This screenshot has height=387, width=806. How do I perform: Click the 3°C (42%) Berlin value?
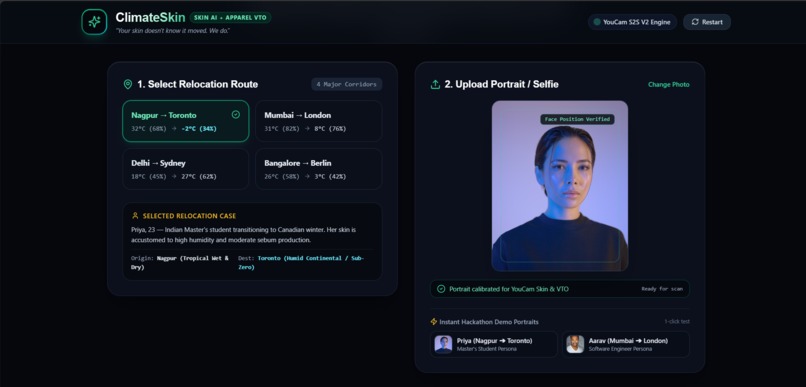click(330, 176)
